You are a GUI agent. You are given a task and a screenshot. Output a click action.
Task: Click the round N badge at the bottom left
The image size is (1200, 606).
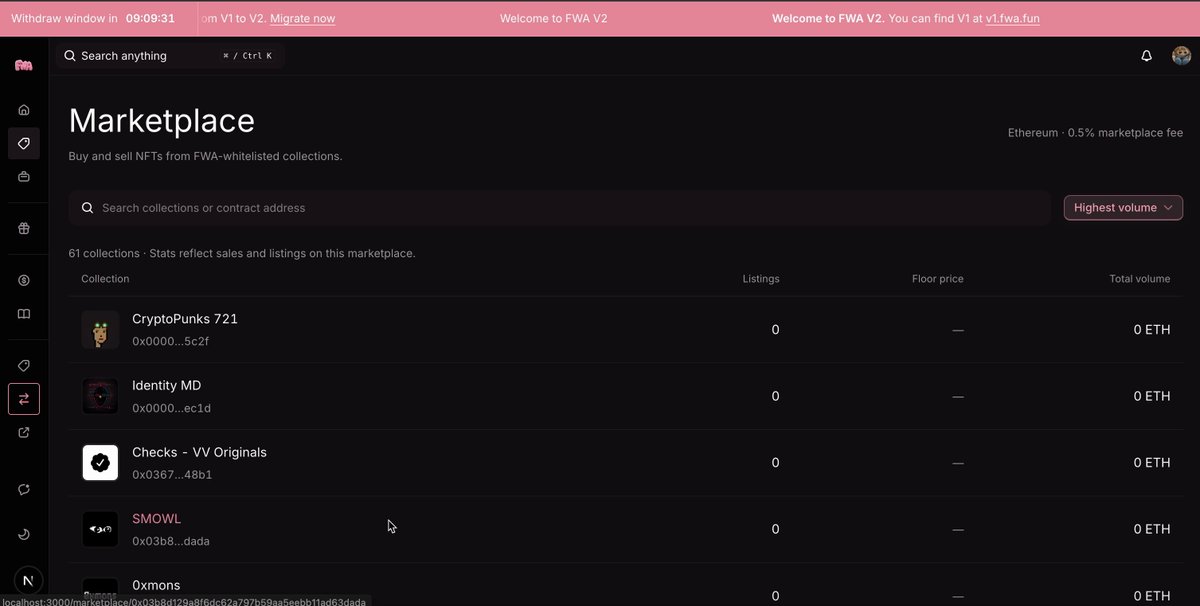(28, 580)
